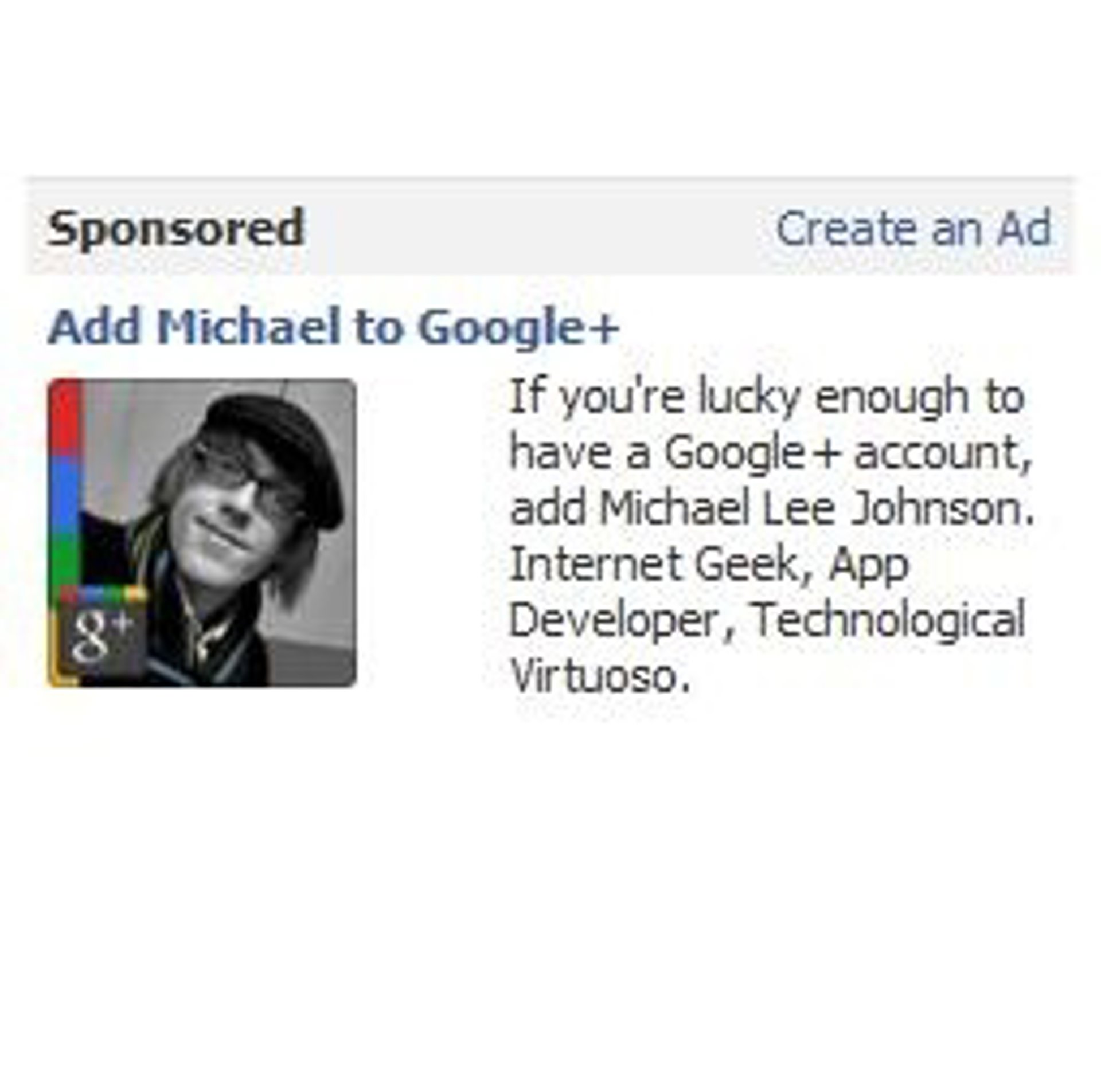Click 'have a Google+ account,' text line
Screen dimensions: 1101x1092
771,454
